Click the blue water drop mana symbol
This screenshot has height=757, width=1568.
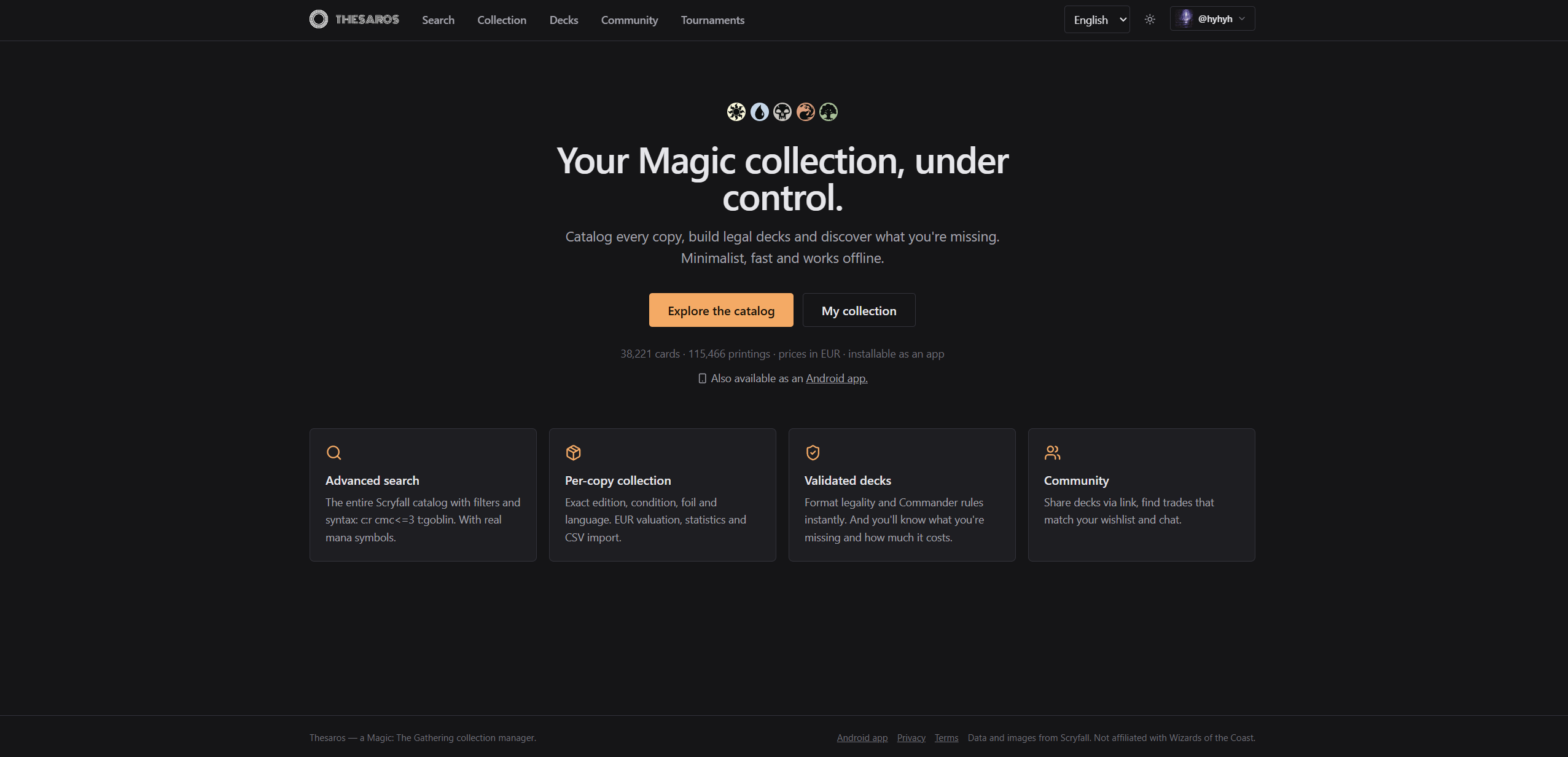pos(759,112)
